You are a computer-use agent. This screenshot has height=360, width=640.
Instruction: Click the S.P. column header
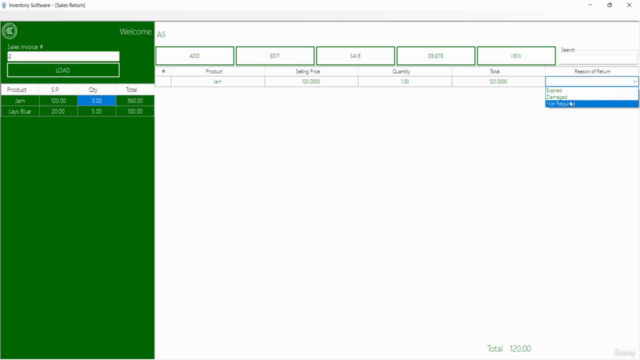[58, 90]
